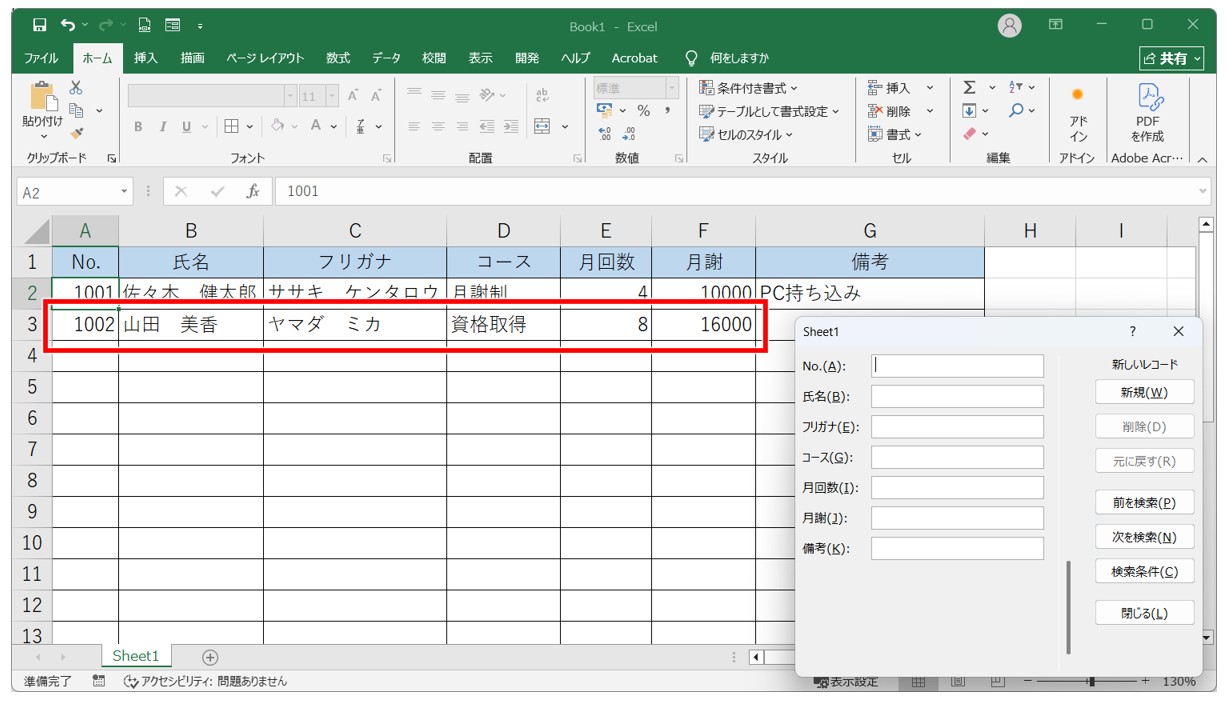1226x702 pixels.
Task: Open the Add-ins (アドイン) icon
Action: click(1077, 116)
